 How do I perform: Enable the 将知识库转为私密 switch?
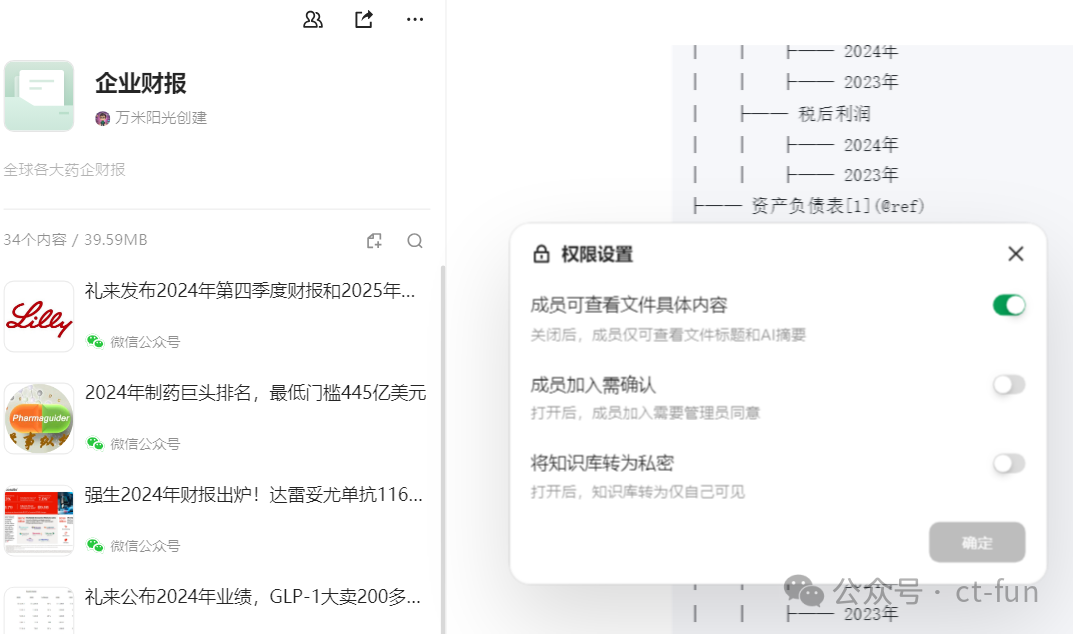1009,464
